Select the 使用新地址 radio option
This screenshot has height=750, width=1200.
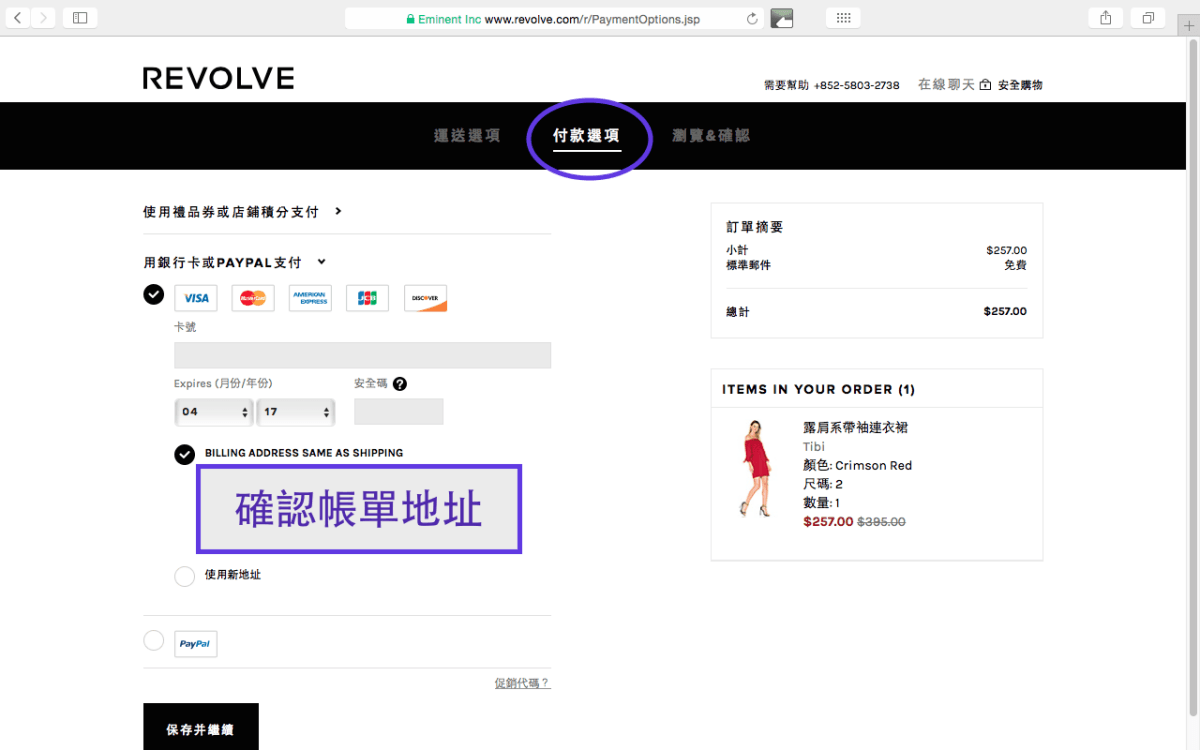pyautogui.click(x=184, y=576)
